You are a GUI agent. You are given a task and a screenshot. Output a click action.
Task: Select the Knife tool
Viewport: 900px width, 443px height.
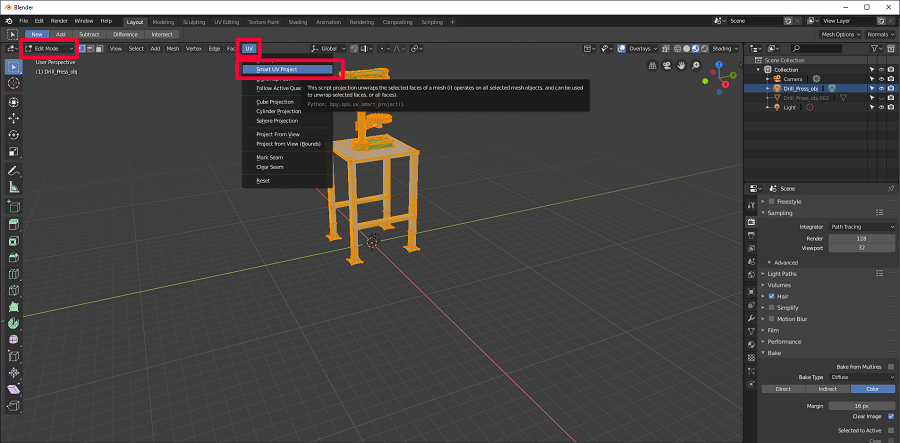pyautogui.click(x=14, y=290)
